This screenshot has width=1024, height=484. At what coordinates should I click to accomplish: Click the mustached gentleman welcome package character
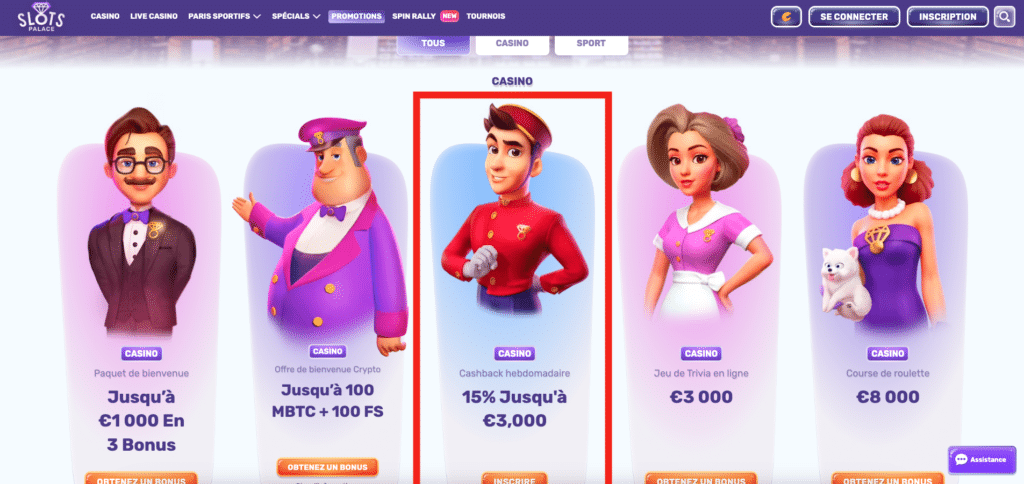[x=141, y=222]
